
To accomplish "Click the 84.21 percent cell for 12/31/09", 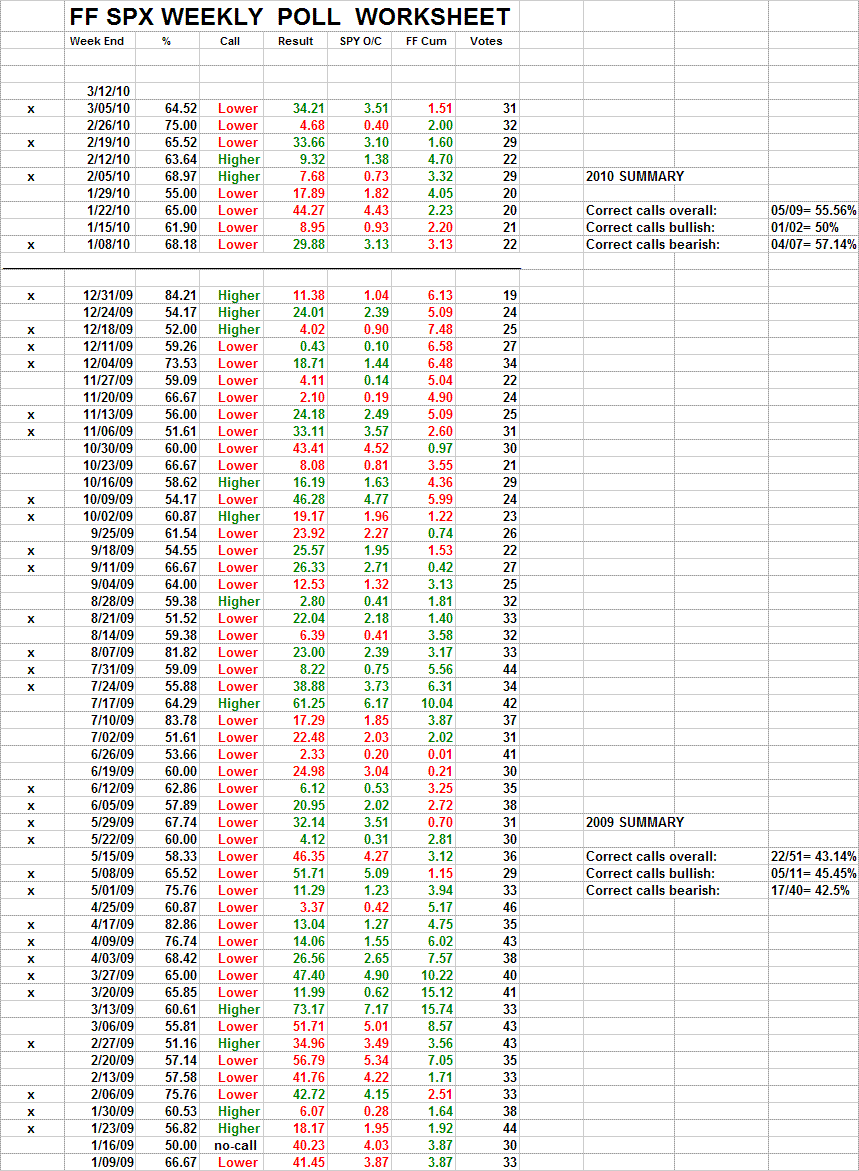I will tap(182, 295).
